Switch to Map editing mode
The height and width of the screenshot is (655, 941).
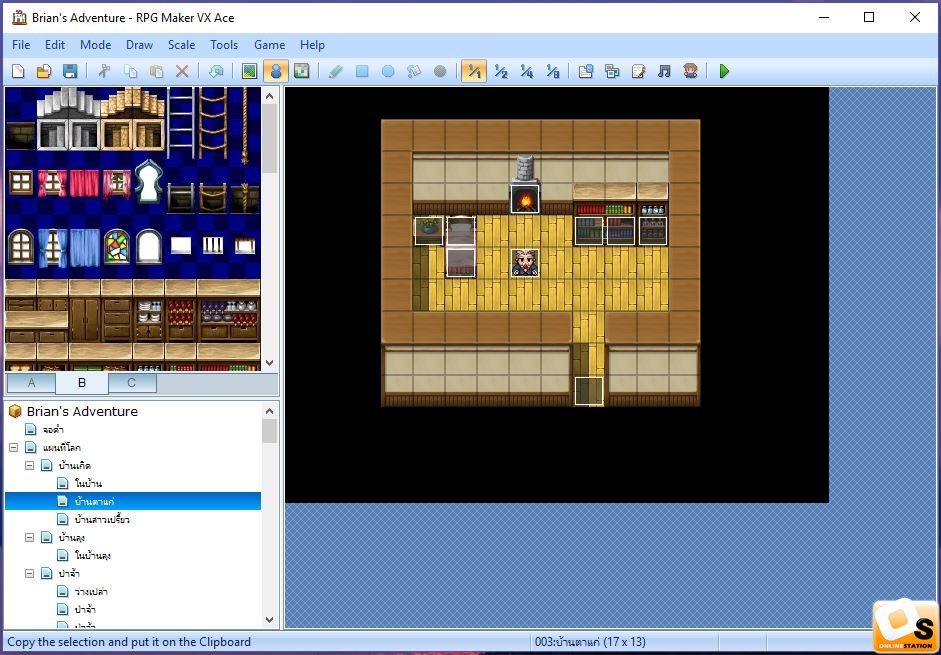250,71
